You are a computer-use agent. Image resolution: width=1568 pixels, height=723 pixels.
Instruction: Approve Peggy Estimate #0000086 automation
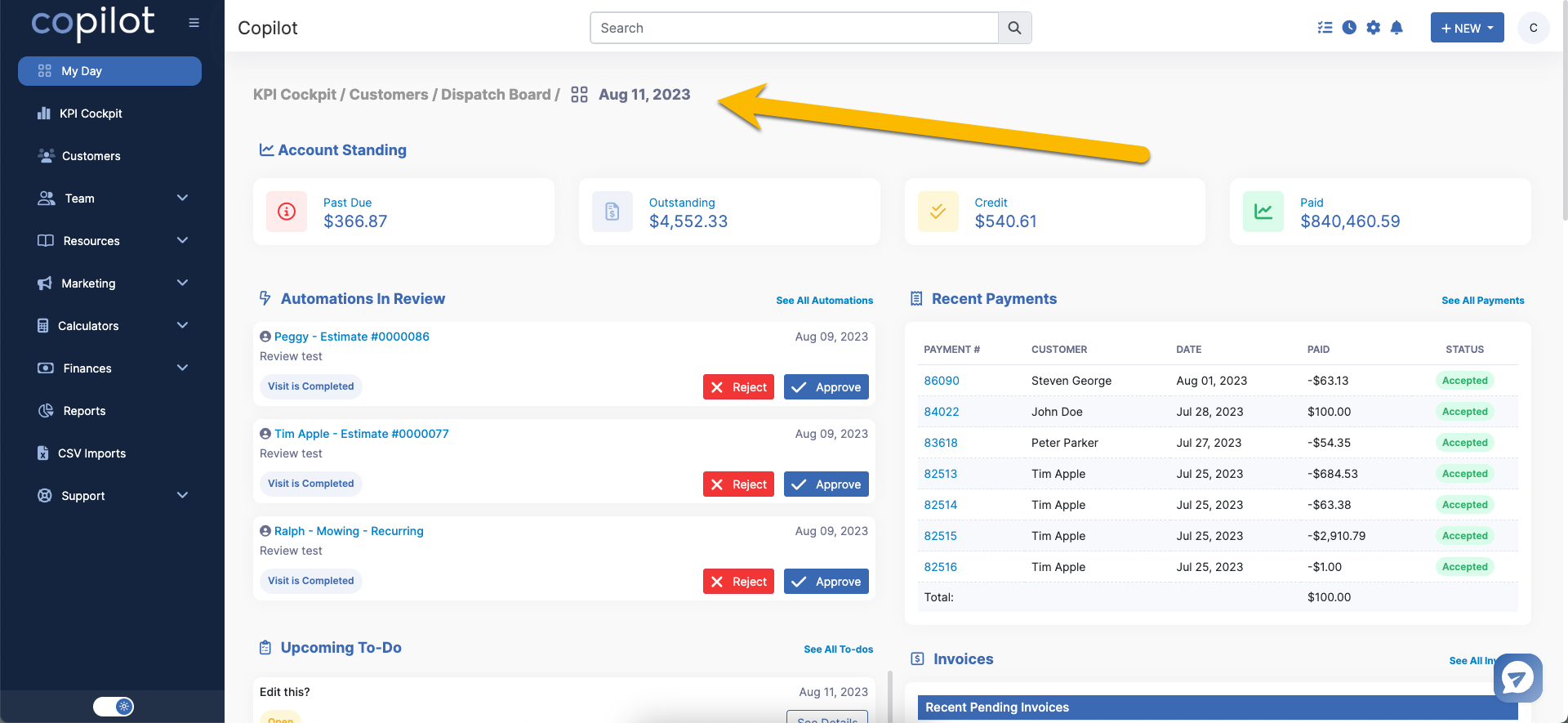(826, 387)
